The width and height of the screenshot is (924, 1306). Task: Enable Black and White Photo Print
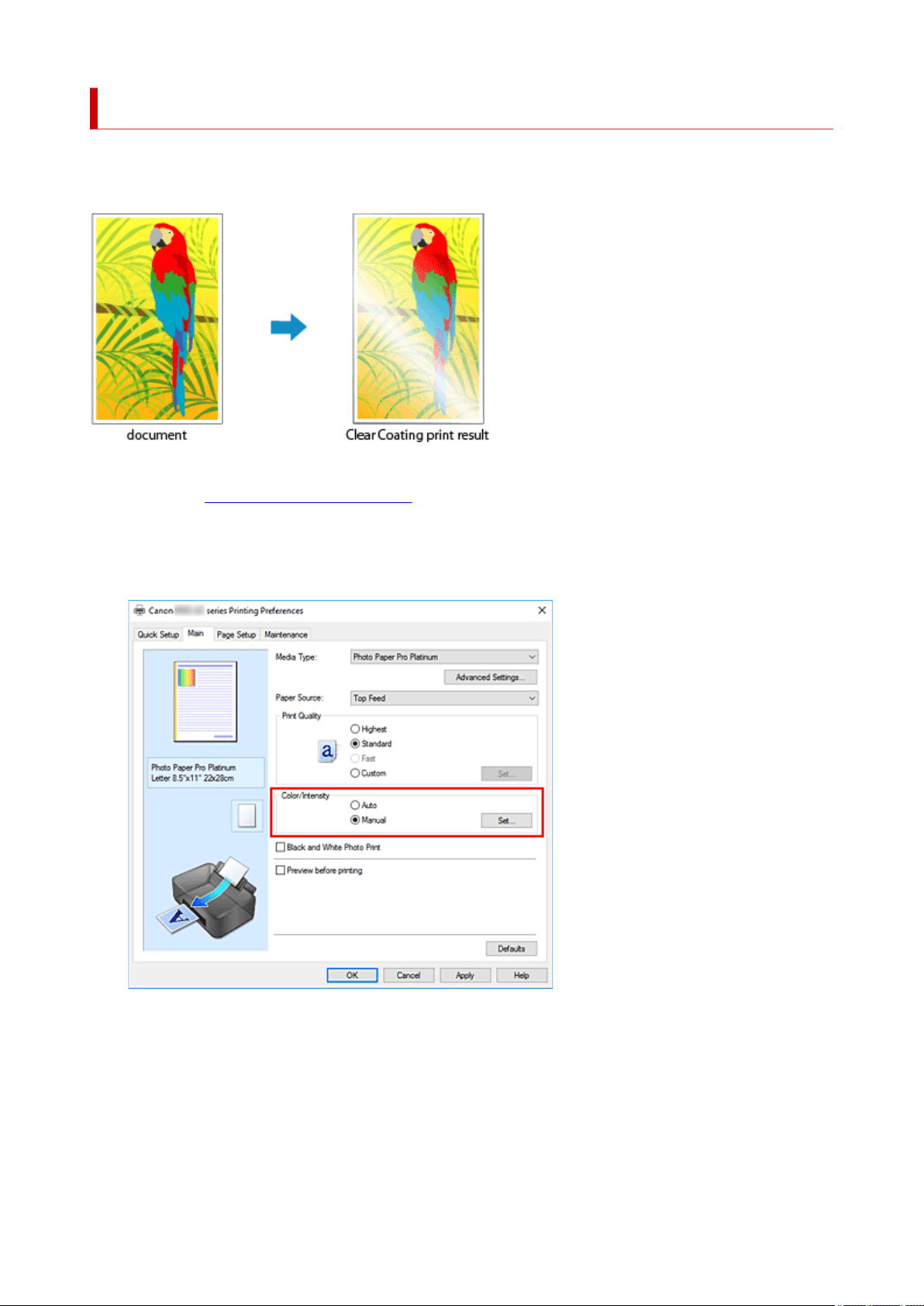point(329,848)
